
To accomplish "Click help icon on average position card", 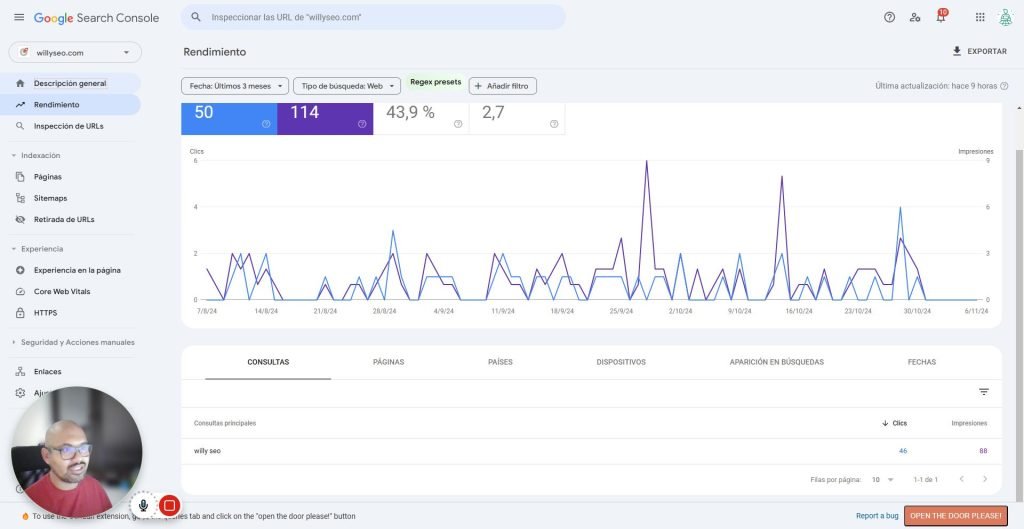I will 554,124.
